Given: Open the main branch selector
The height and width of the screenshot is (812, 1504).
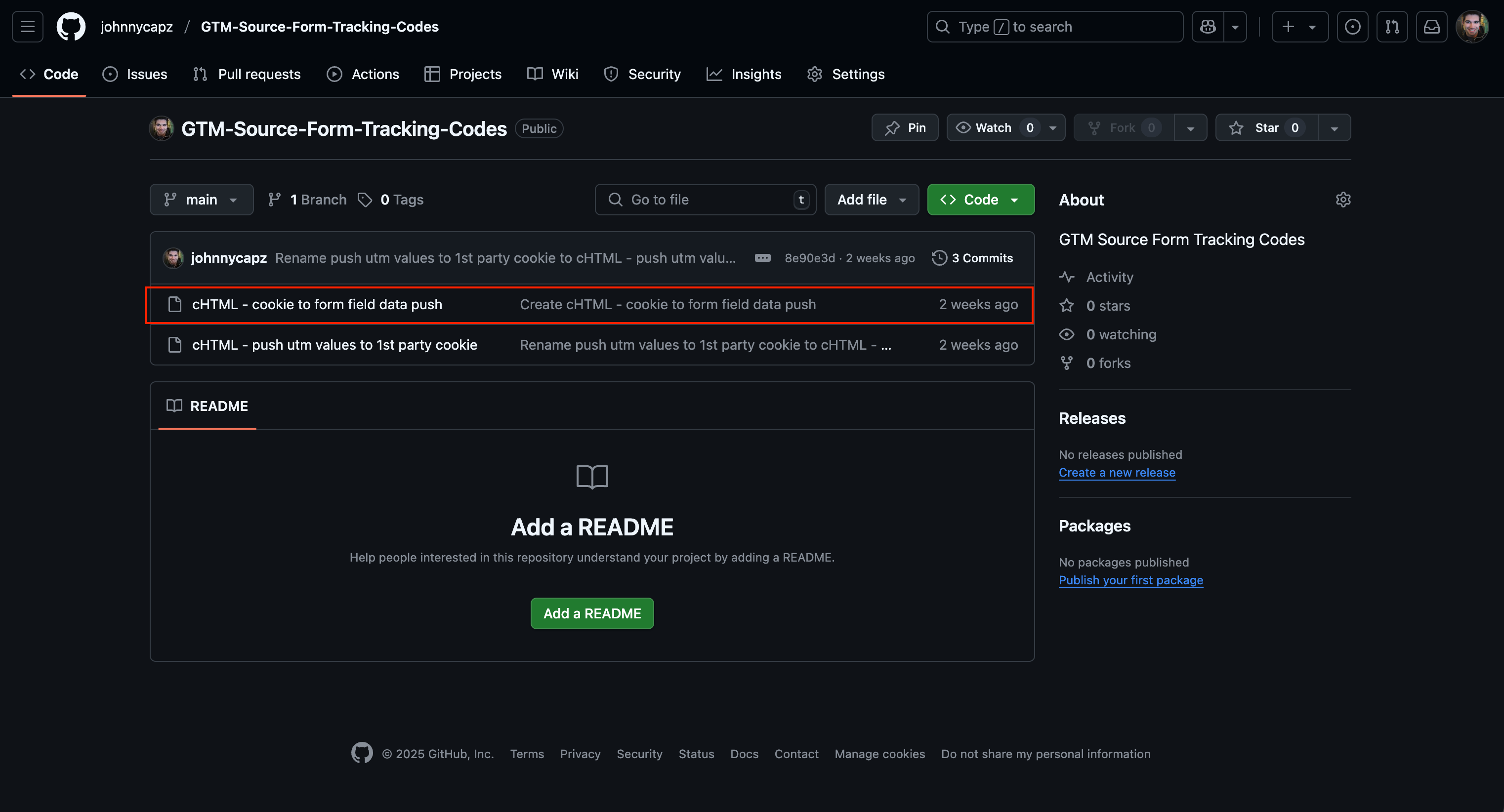Looking at the screenshot, I should 202,200.
